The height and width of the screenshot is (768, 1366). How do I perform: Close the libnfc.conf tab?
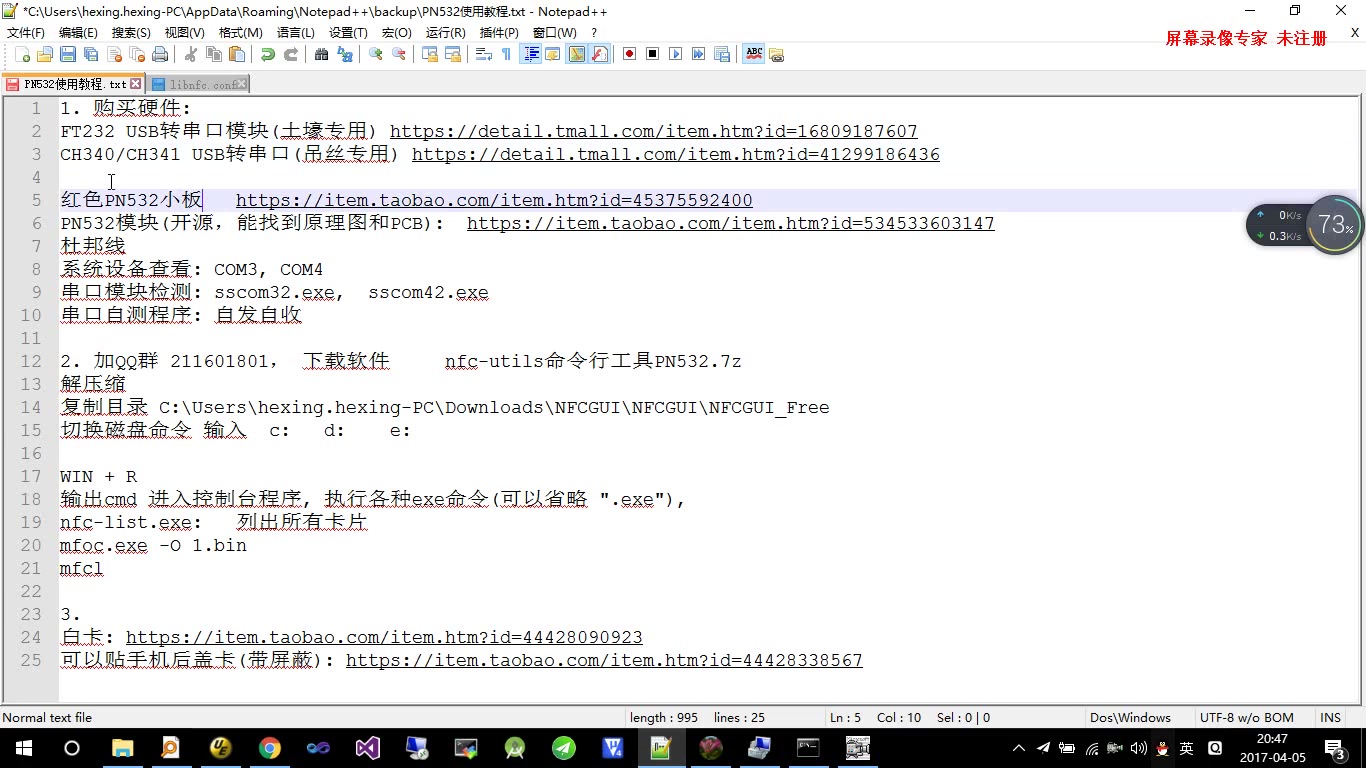pyautogui.click(x=242, y=84)
